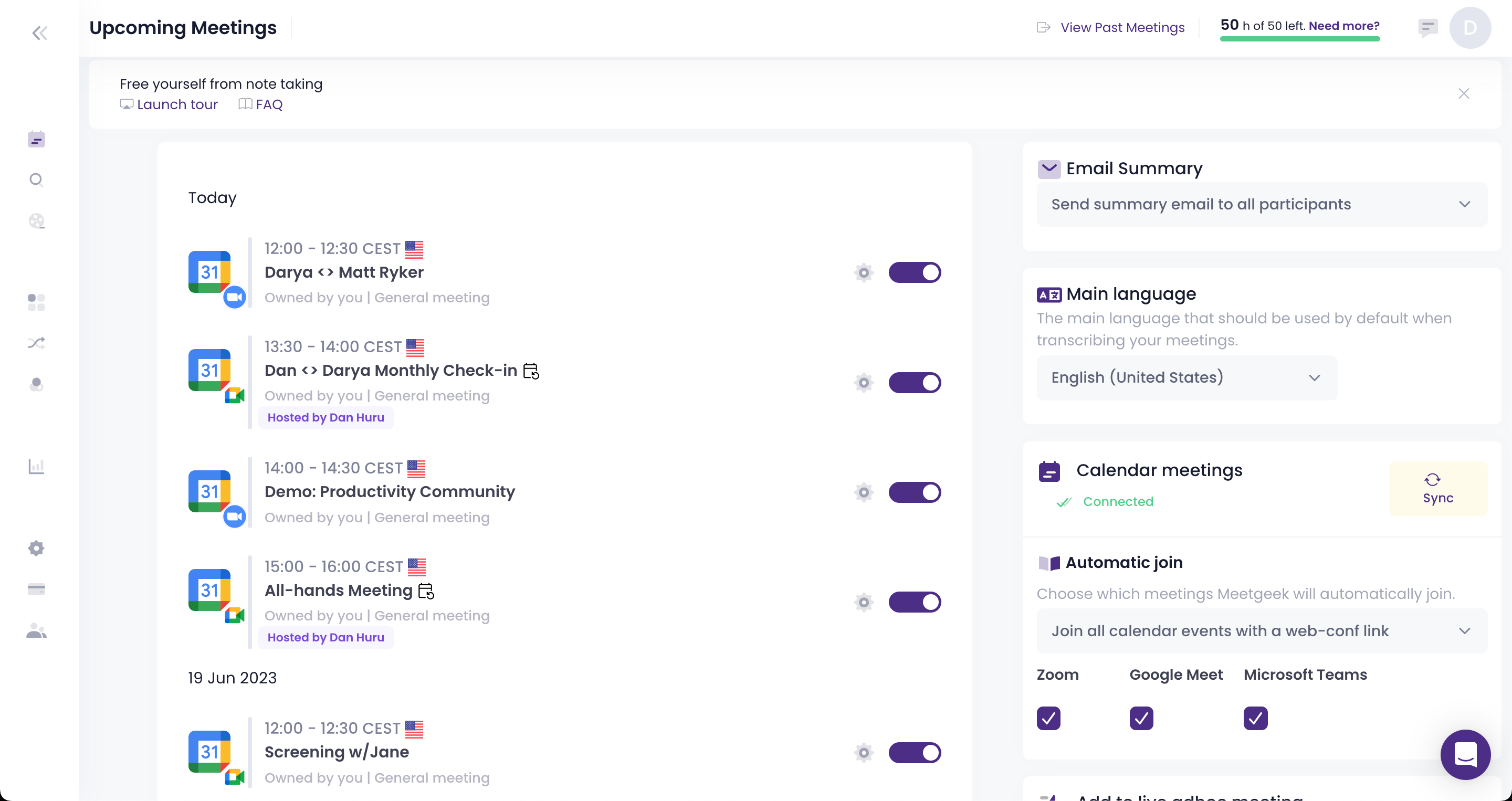Uncheck the Google Meet checkbox
This screenshot has width=1512, height=801.
click(1141, 718)
